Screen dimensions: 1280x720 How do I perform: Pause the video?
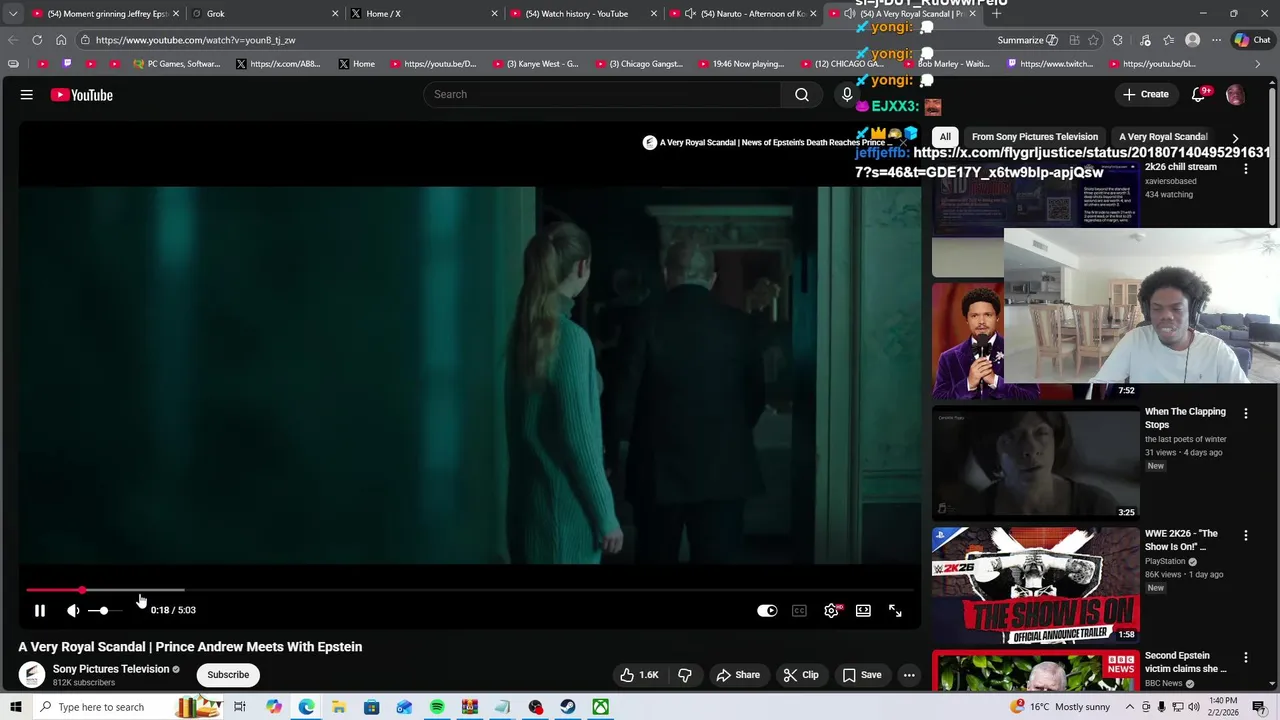pos(40,610)
